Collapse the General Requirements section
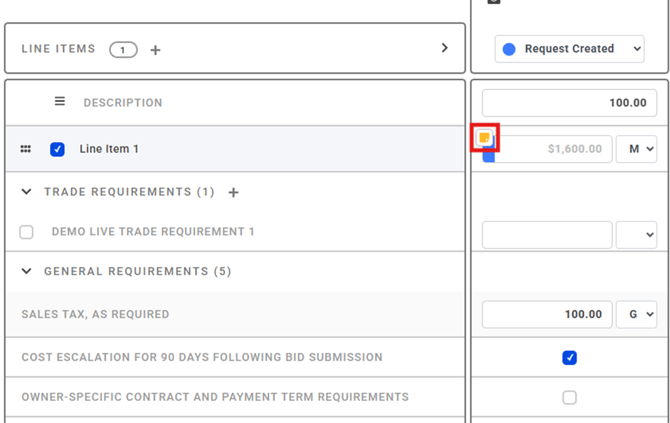The width and height of the screenshot is (670, 423). (x=26, y=271)
